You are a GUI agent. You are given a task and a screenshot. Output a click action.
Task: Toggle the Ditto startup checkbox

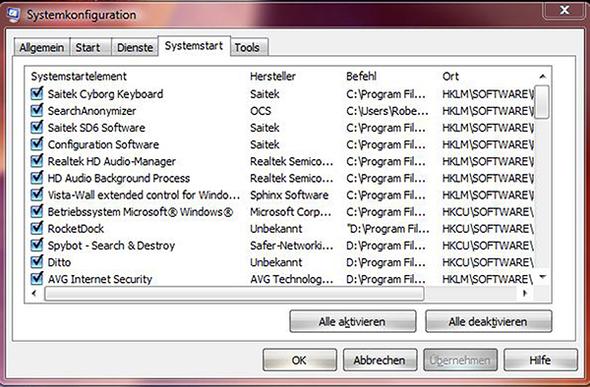point(36,262)
